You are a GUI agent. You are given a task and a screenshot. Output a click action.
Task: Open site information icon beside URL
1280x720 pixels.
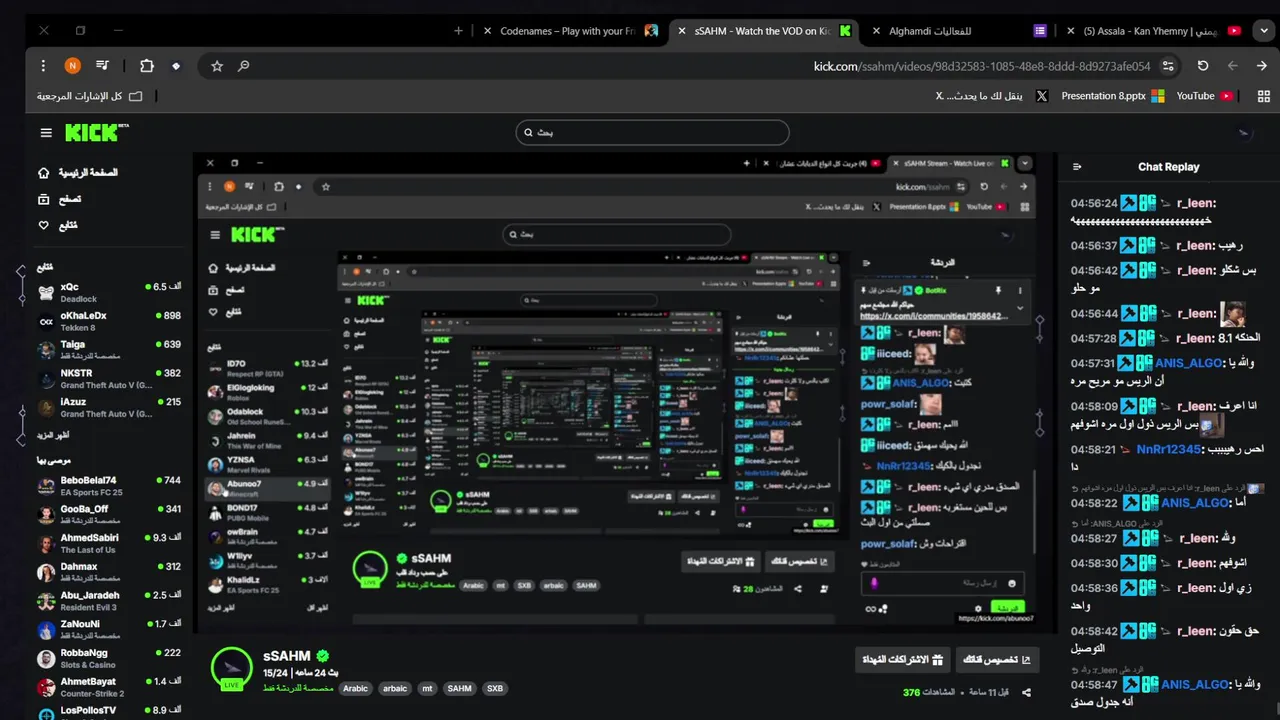point(1168,66)
